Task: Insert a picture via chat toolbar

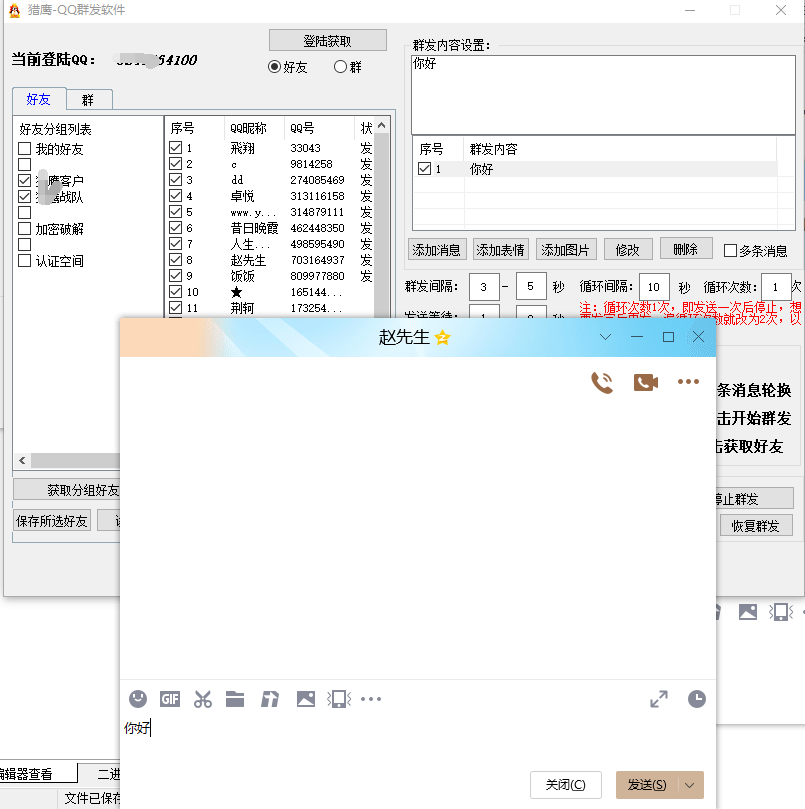Action: (305, 699)
